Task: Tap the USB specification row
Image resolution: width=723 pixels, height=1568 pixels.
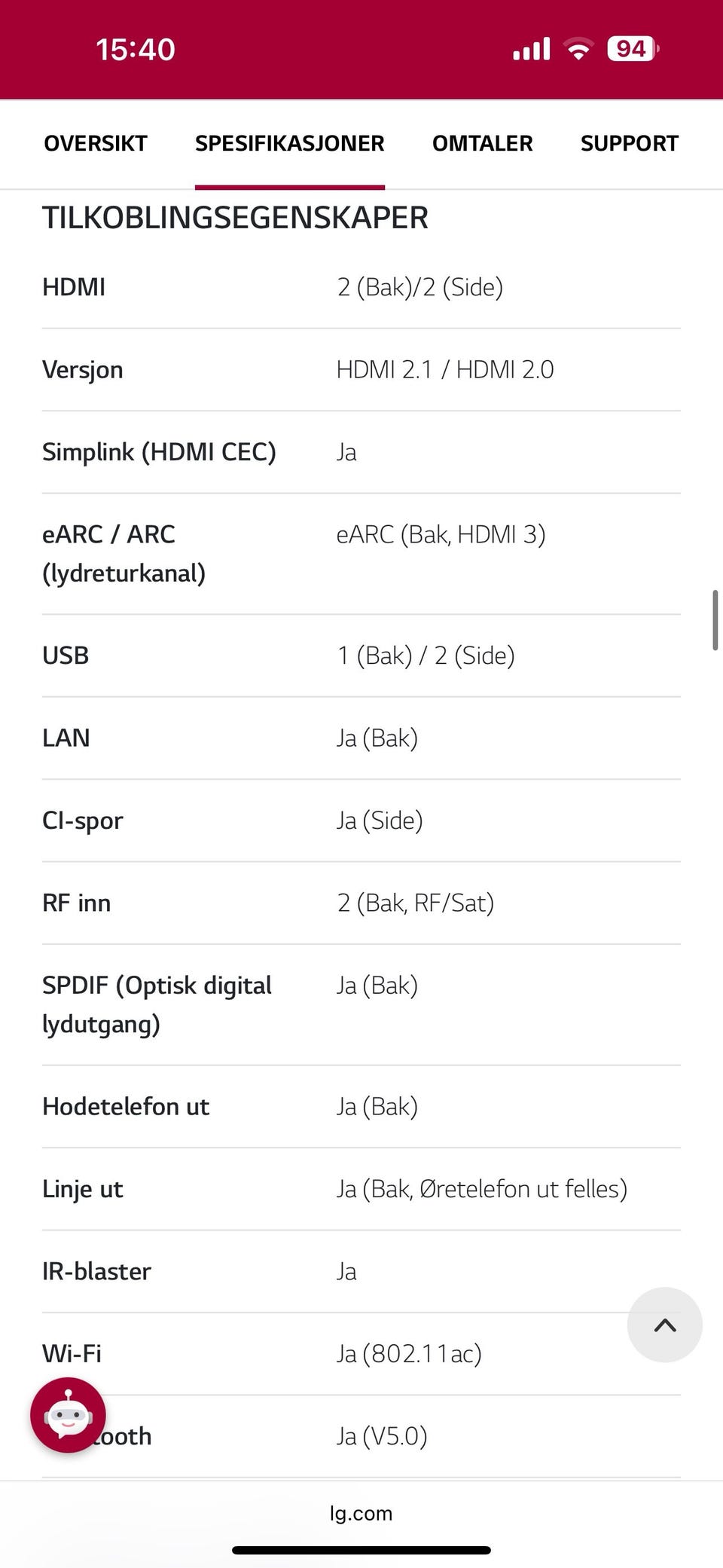Action: pyautogui.click(x=361, y=656)
